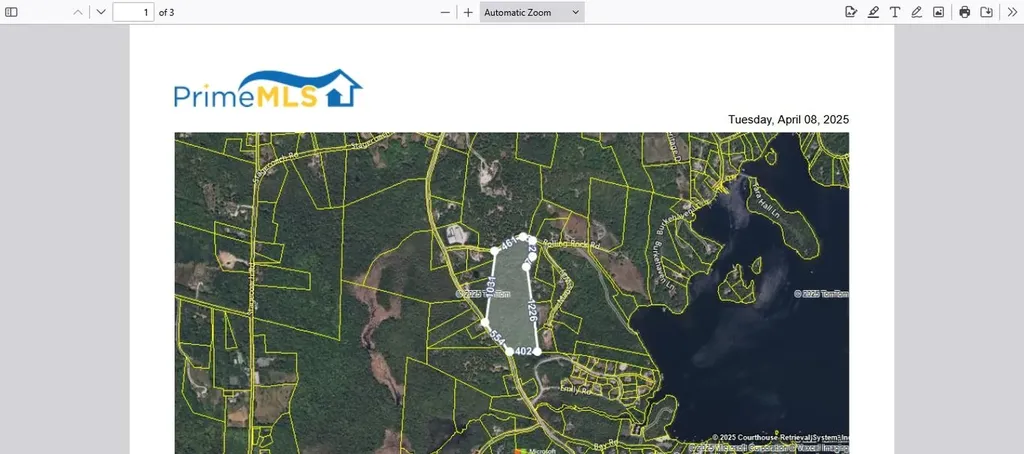Image resolution: width=1024 pixels, height=454 pixels.
Task: Click the 461 boundary label on map
Action: [508, 243]
